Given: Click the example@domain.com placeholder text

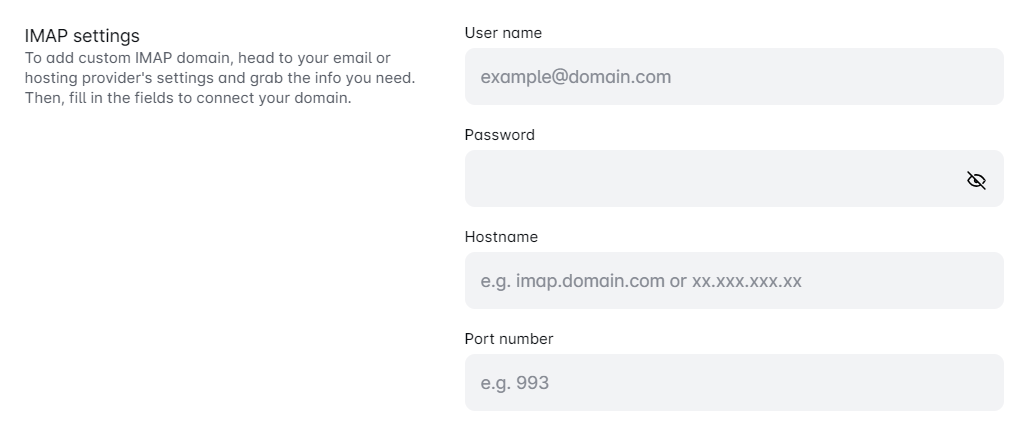Looking at the screenshot, I should (x=575, y=77).
